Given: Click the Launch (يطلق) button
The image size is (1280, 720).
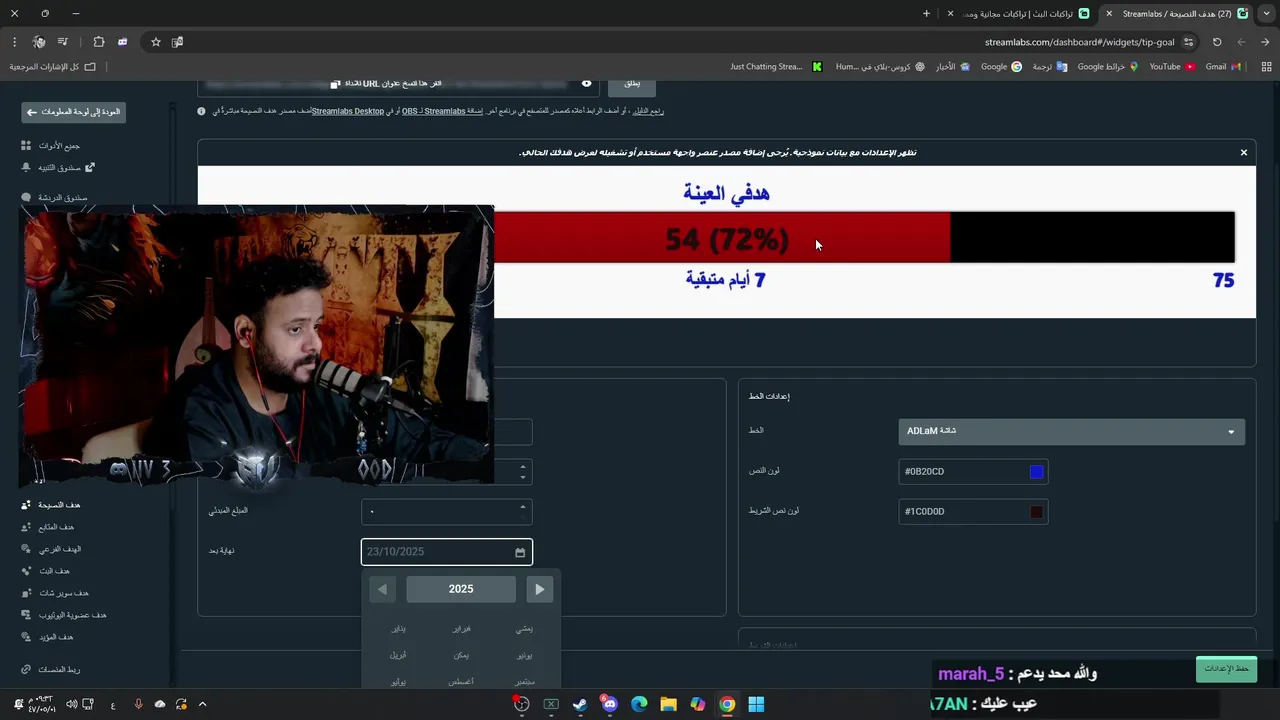Looking at the screenshot, I should pyautogui.click(x=632, y=86).
